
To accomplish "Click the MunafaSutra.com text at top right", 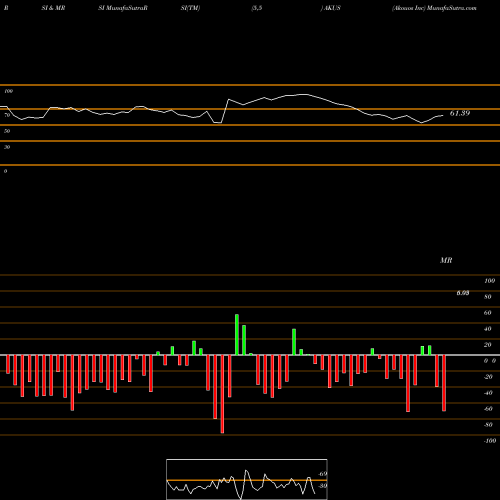I will coord(452,8).
